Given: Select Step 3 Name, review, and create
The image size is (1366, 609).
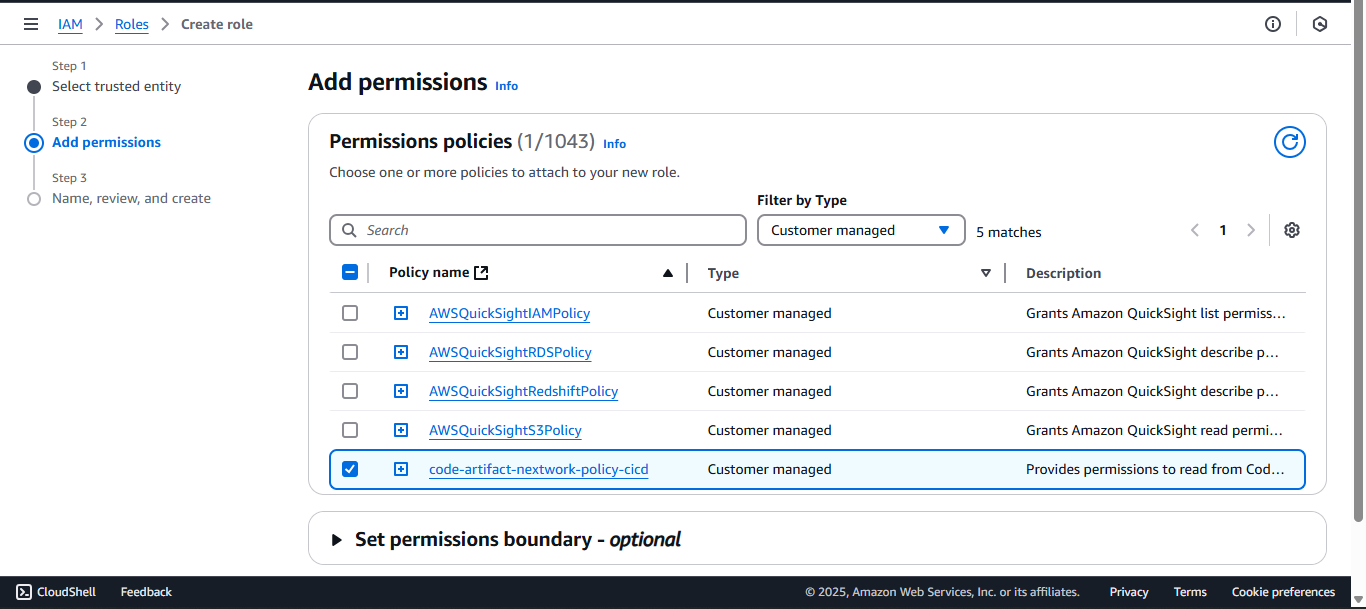Looking at the screenshot, I should (x=131, y=198).
